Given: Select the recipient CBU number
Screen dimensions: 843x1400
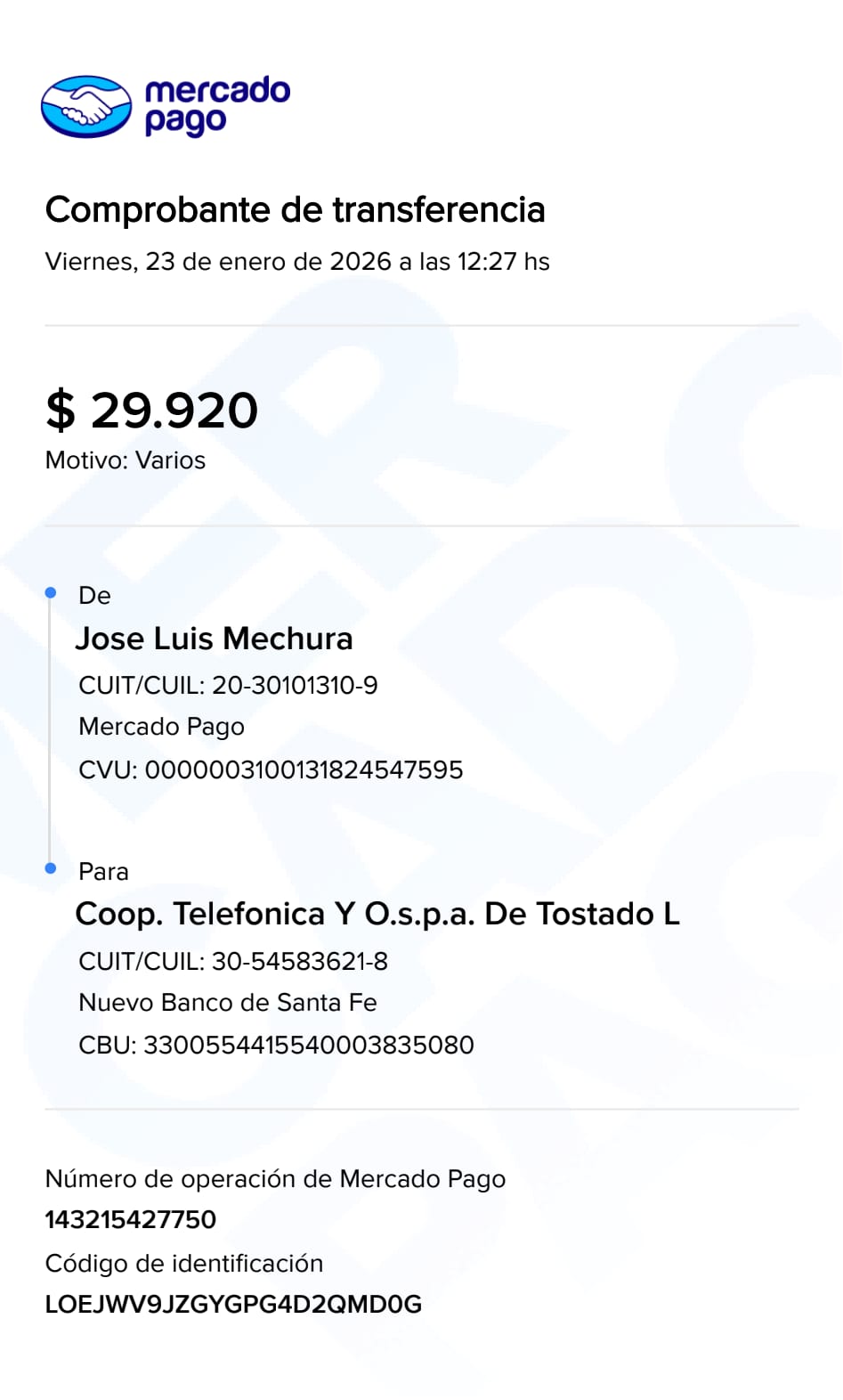Looking at the screenshot, I should coord(308,1046).
